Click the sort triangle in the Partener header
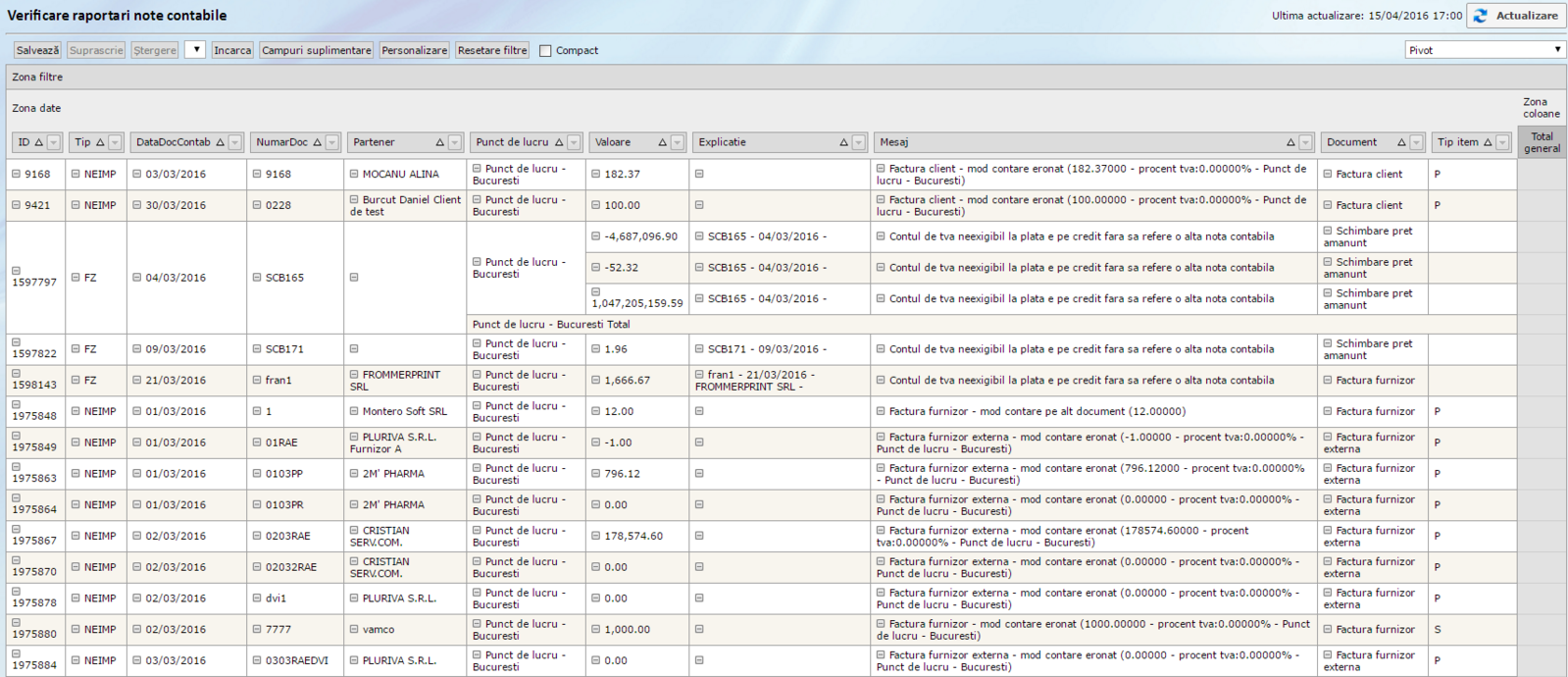Viewport: 1568px width, 677px height. pyautogui.click(x=440, y=142)
